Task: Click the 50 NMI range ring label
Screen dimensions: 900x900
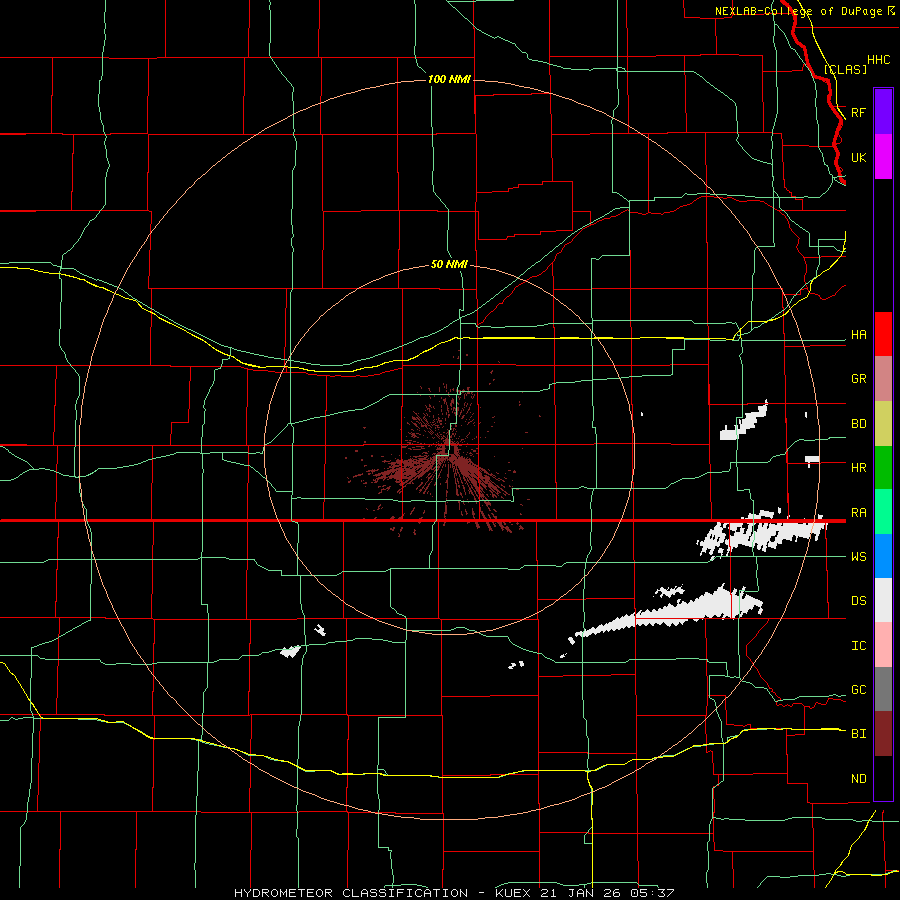Action: coord(449,264)
